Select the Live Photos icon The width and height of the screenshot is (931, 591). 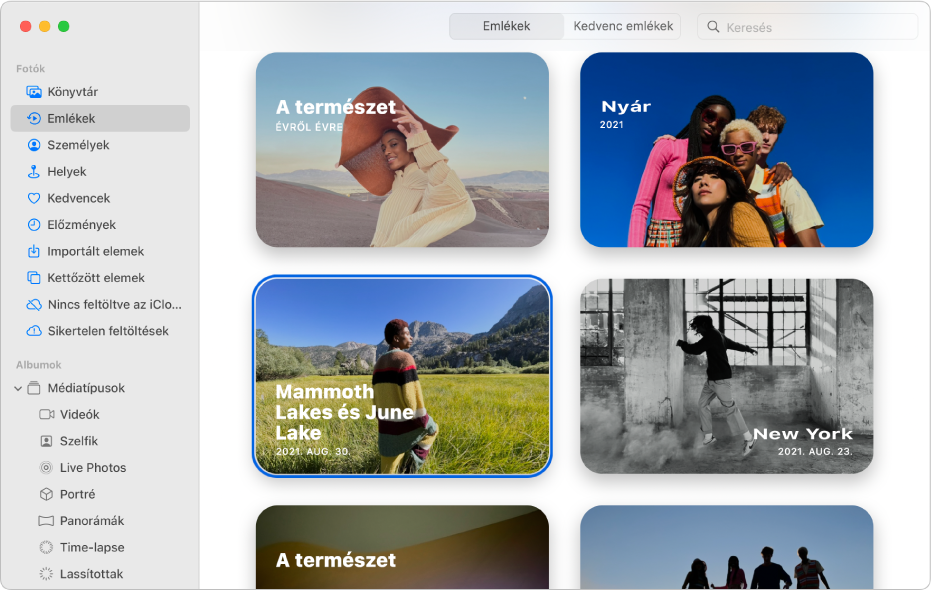click(46, 467)
